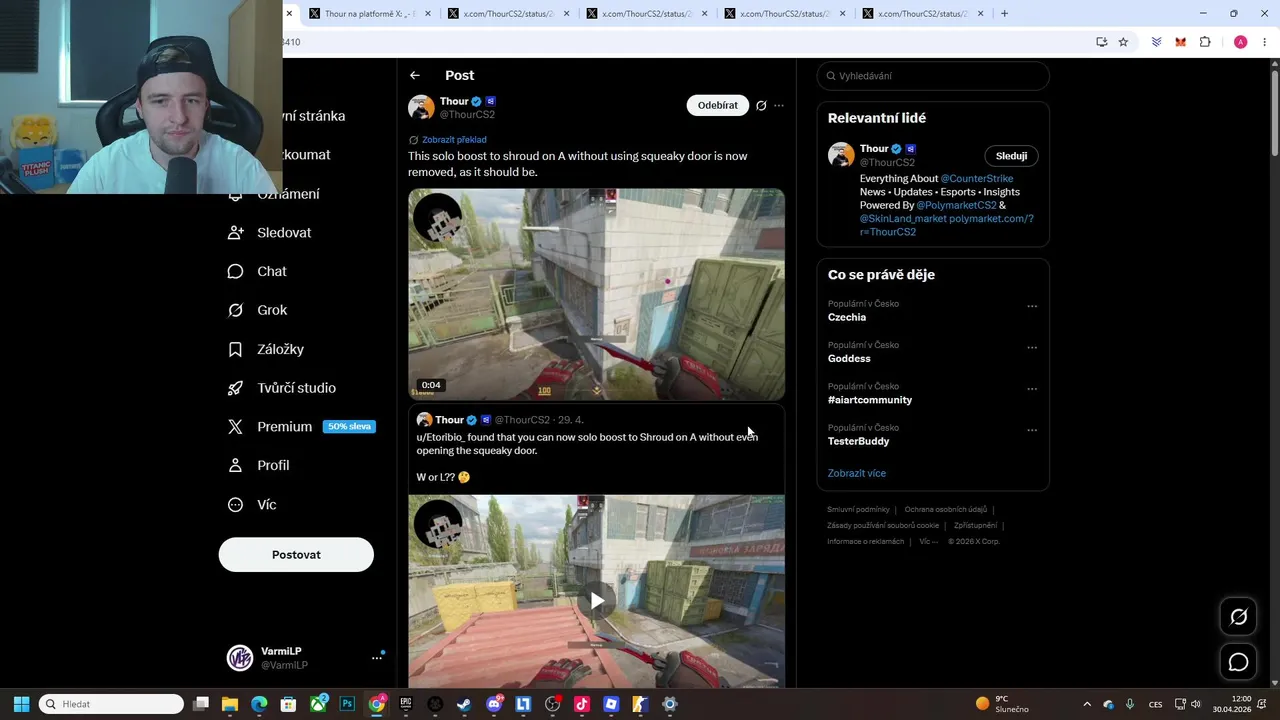Viewport: 1280px width, 720px height.
Task: Open the MetaMask fox extension
Action: tap(1181, 42)
